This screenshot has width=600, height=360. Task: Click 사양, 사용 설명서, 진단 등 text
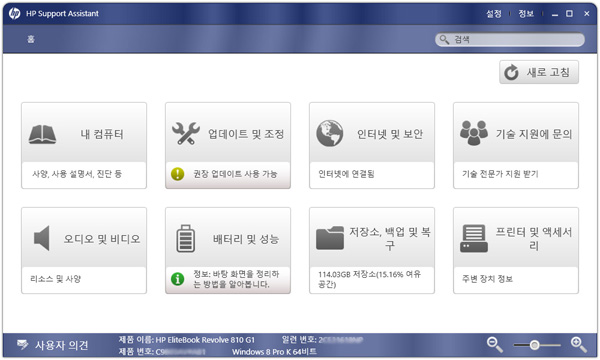point(77,174)
